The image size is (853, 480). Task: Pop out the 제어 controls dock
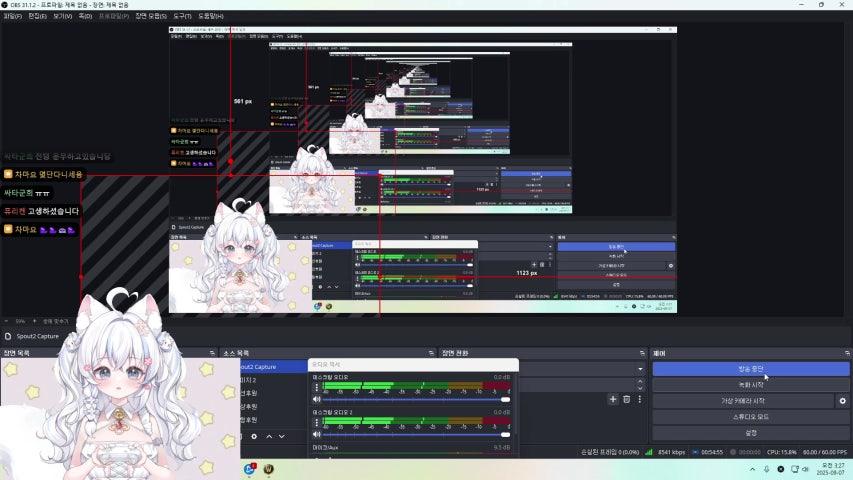point(847,353)
